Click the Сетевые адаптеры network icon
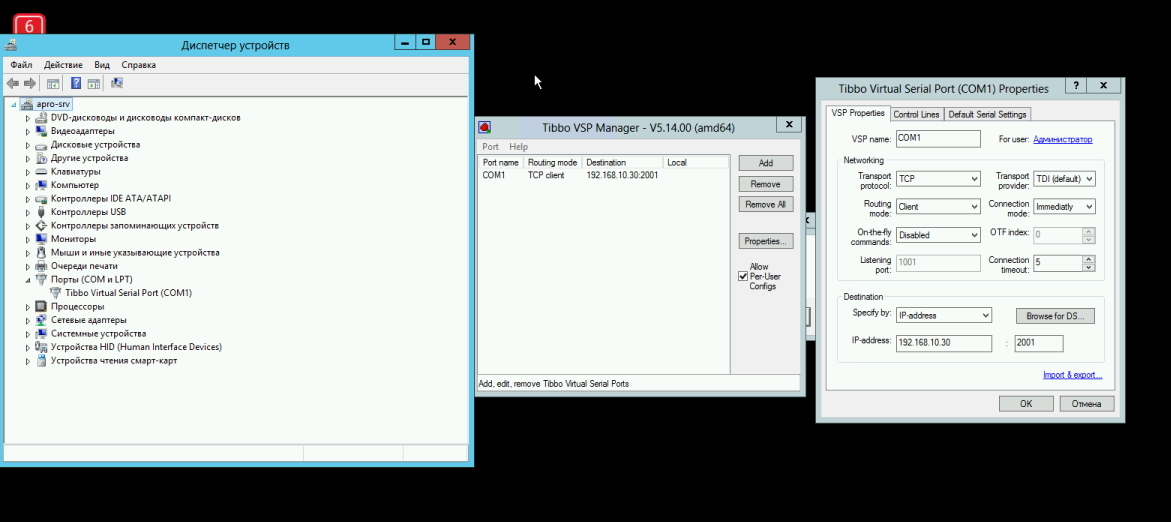 pyautogui.click(x=41, y=320)
